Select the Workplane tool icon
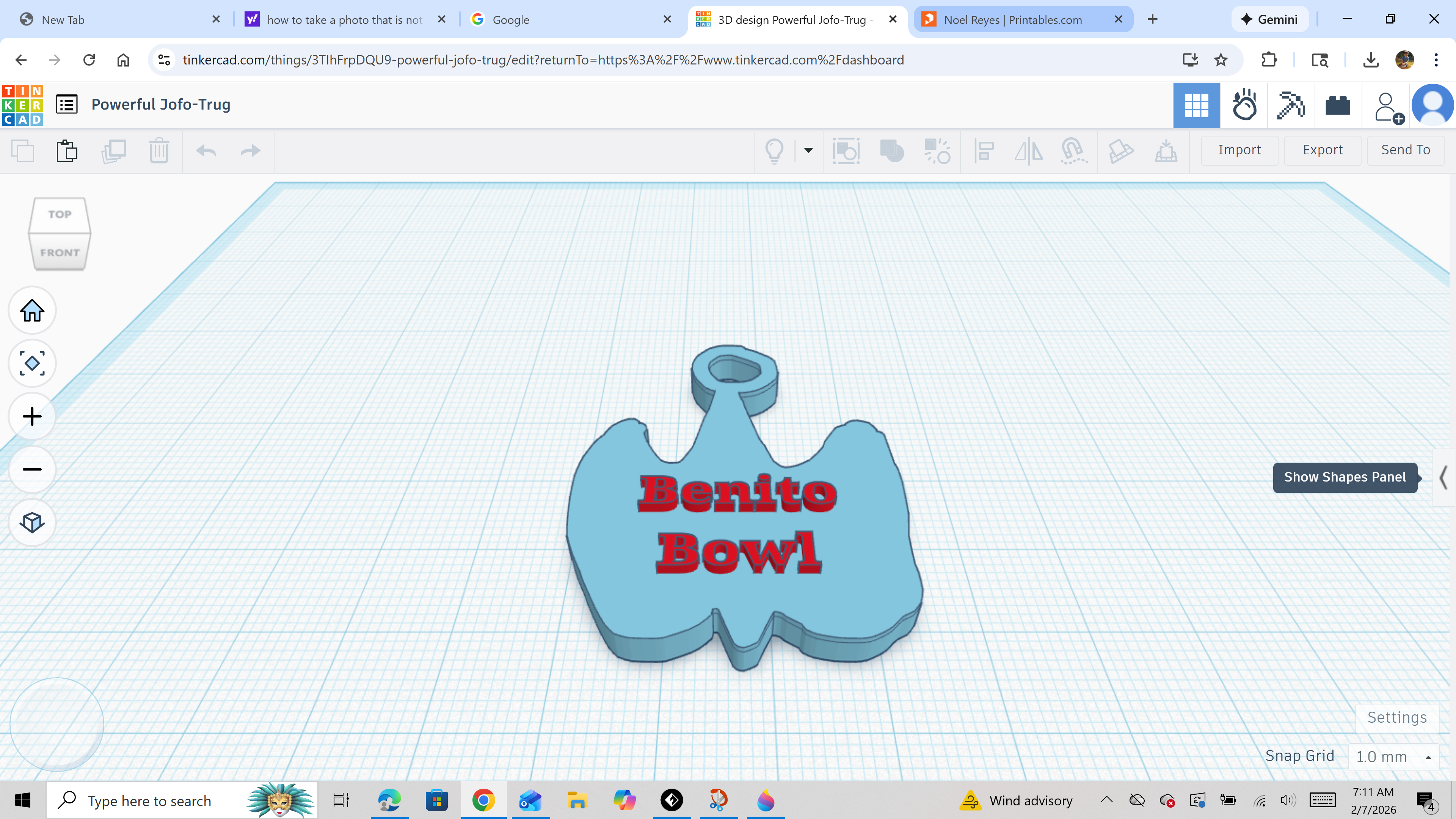The height and width of the screenshot is (819, 1456). point(1120,151)
